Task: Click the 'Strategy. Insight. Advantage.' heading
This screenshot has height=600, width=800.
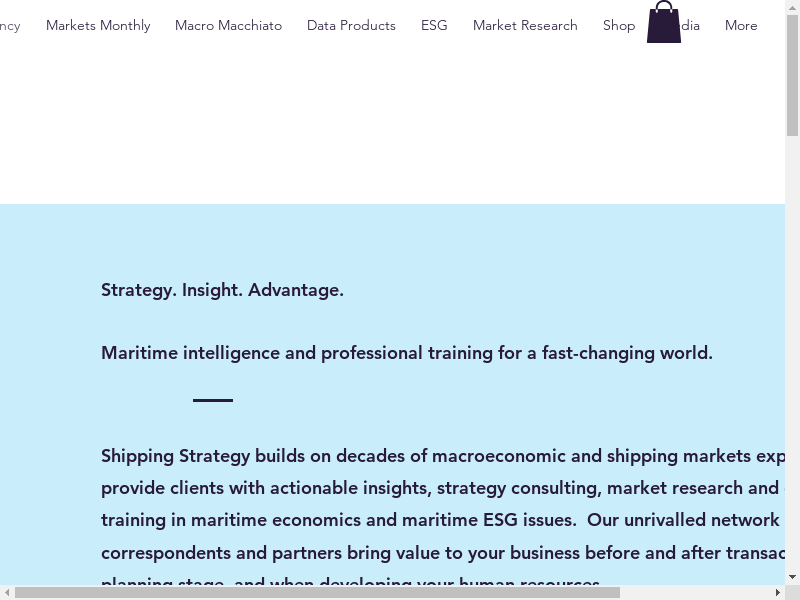Action: (x=222, y=290)
